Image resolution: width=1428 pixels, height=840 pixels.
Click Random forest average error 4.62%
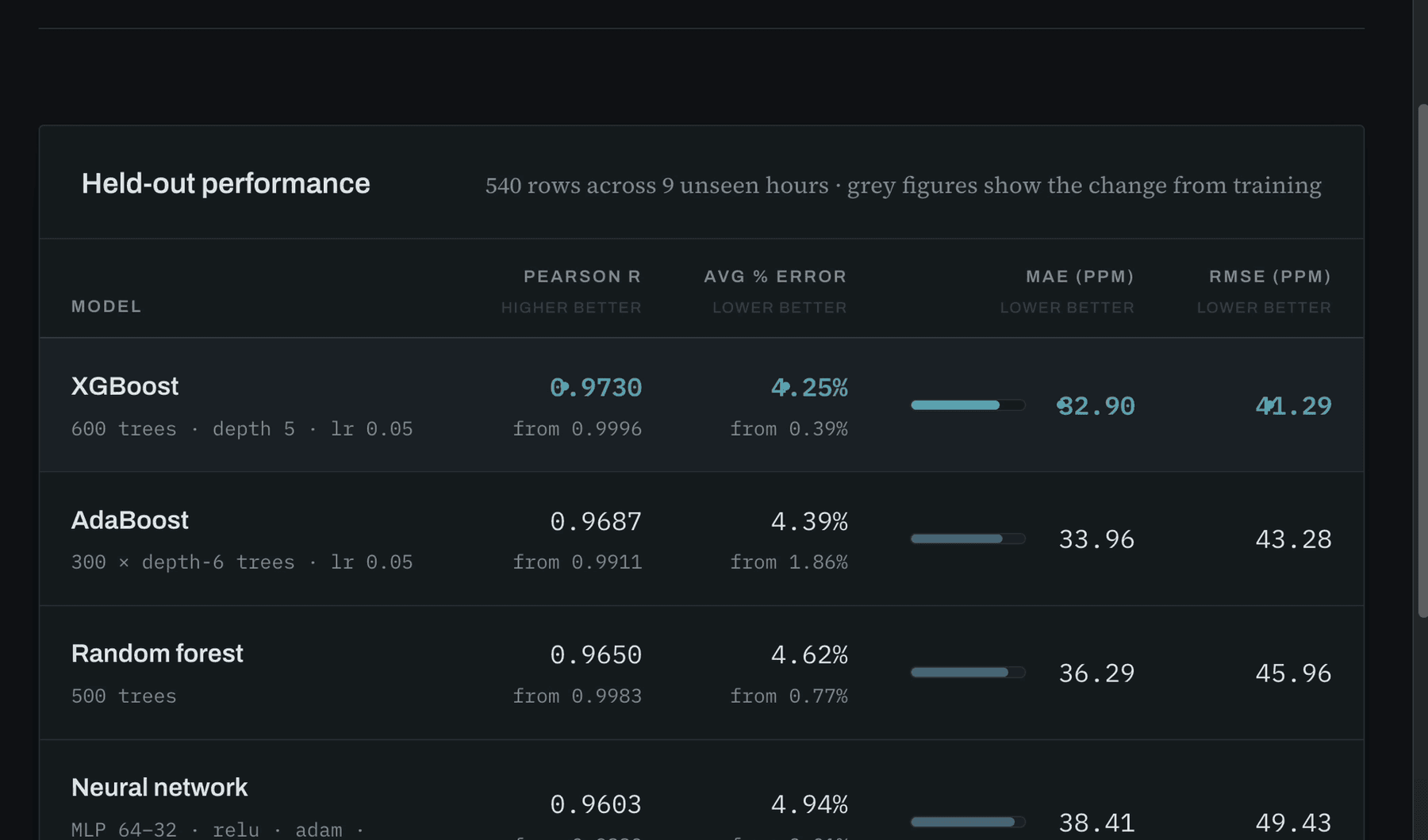[809, 654]
